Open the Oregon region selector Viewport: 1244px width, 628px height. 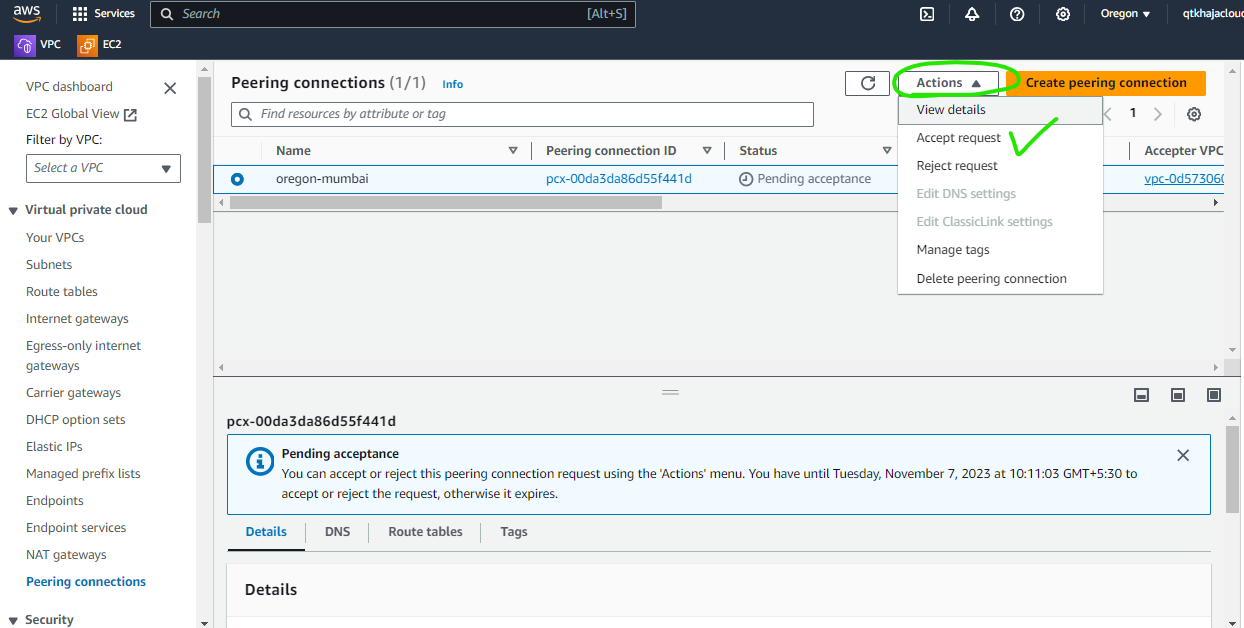(1125, 14)
